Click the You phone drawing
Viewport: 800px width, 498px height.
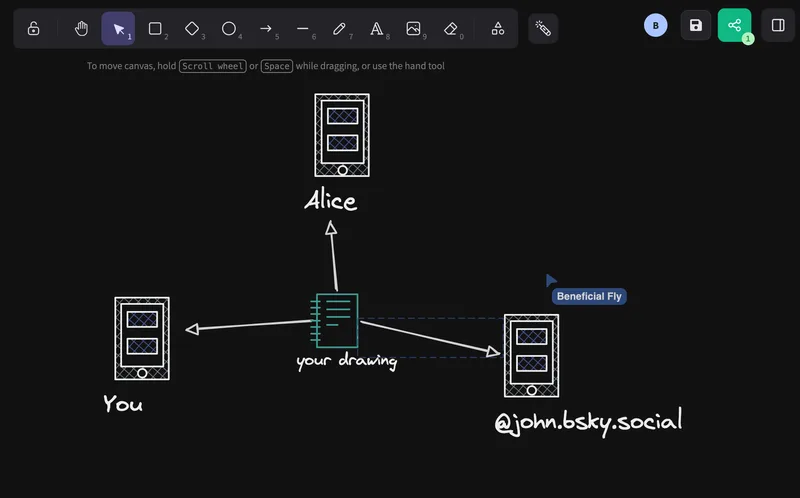142,339
